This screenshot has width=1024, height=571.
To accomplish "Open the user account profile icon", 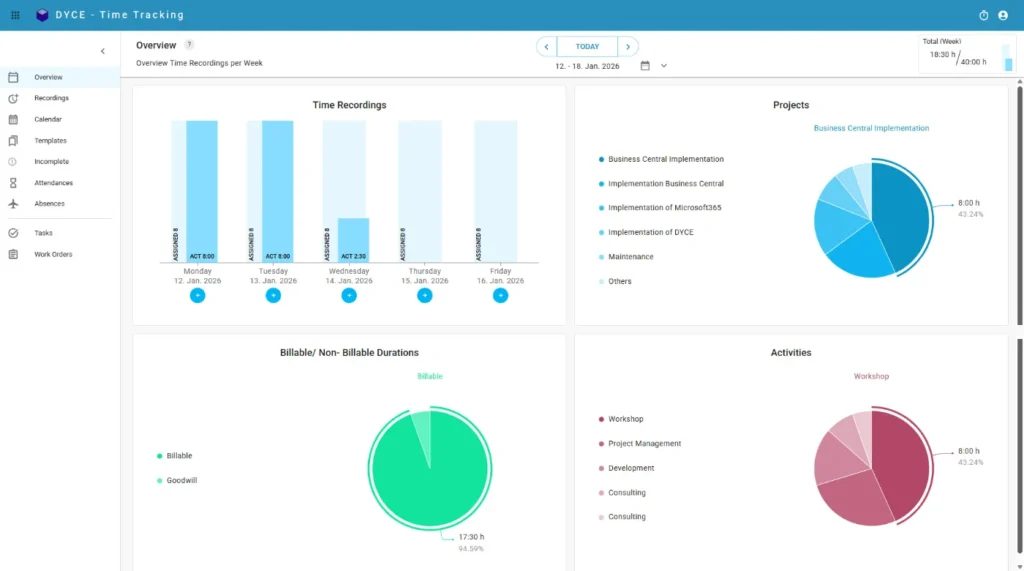I will click(1003, 15).
